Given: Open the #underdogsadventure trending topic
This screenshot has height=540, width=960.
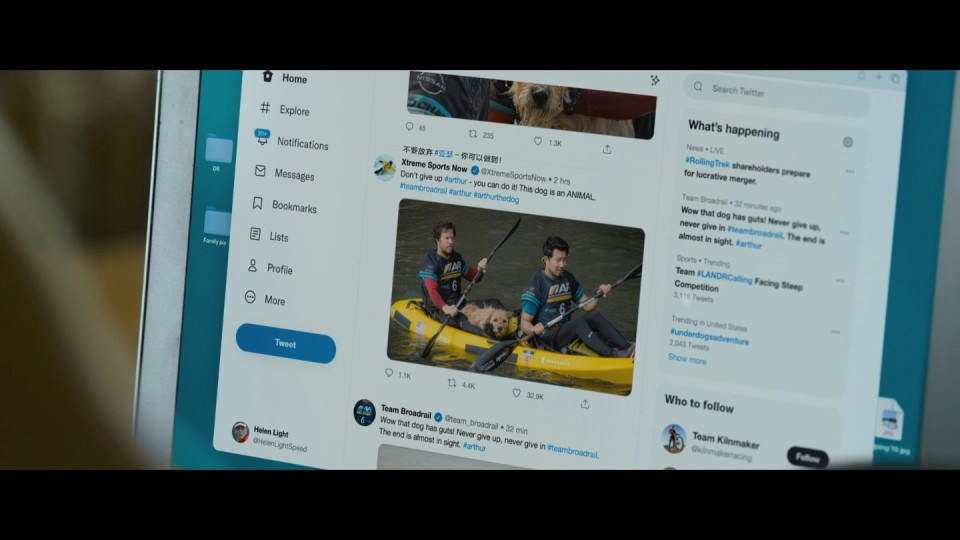Looking at the screenshot, I should coord(709,336).
